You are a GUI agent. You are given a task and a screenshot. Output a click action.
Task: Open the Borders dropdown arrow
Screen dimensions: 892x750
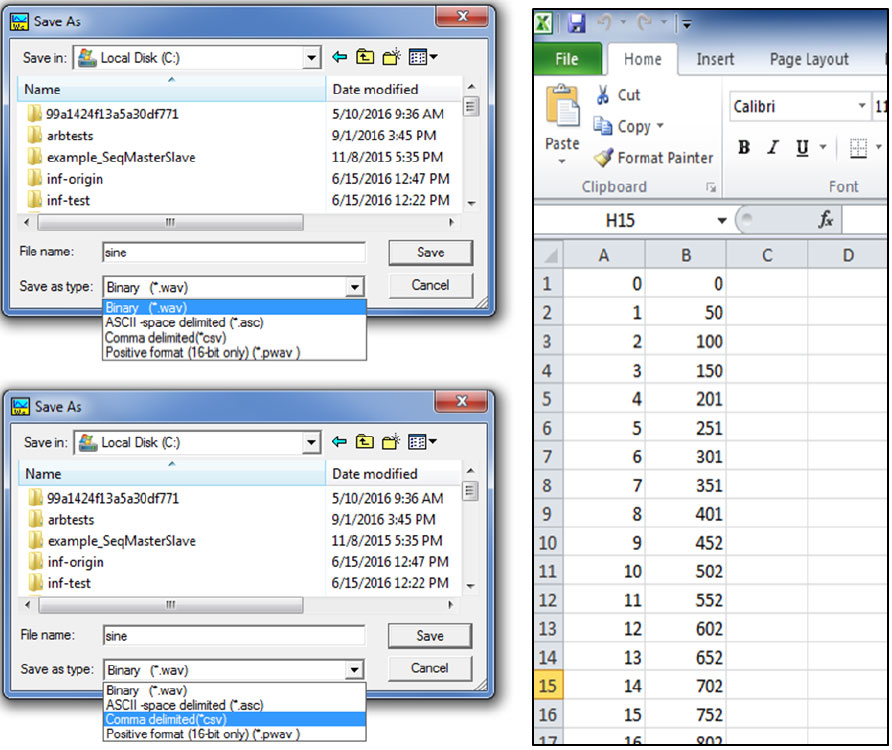pos(878,148)
